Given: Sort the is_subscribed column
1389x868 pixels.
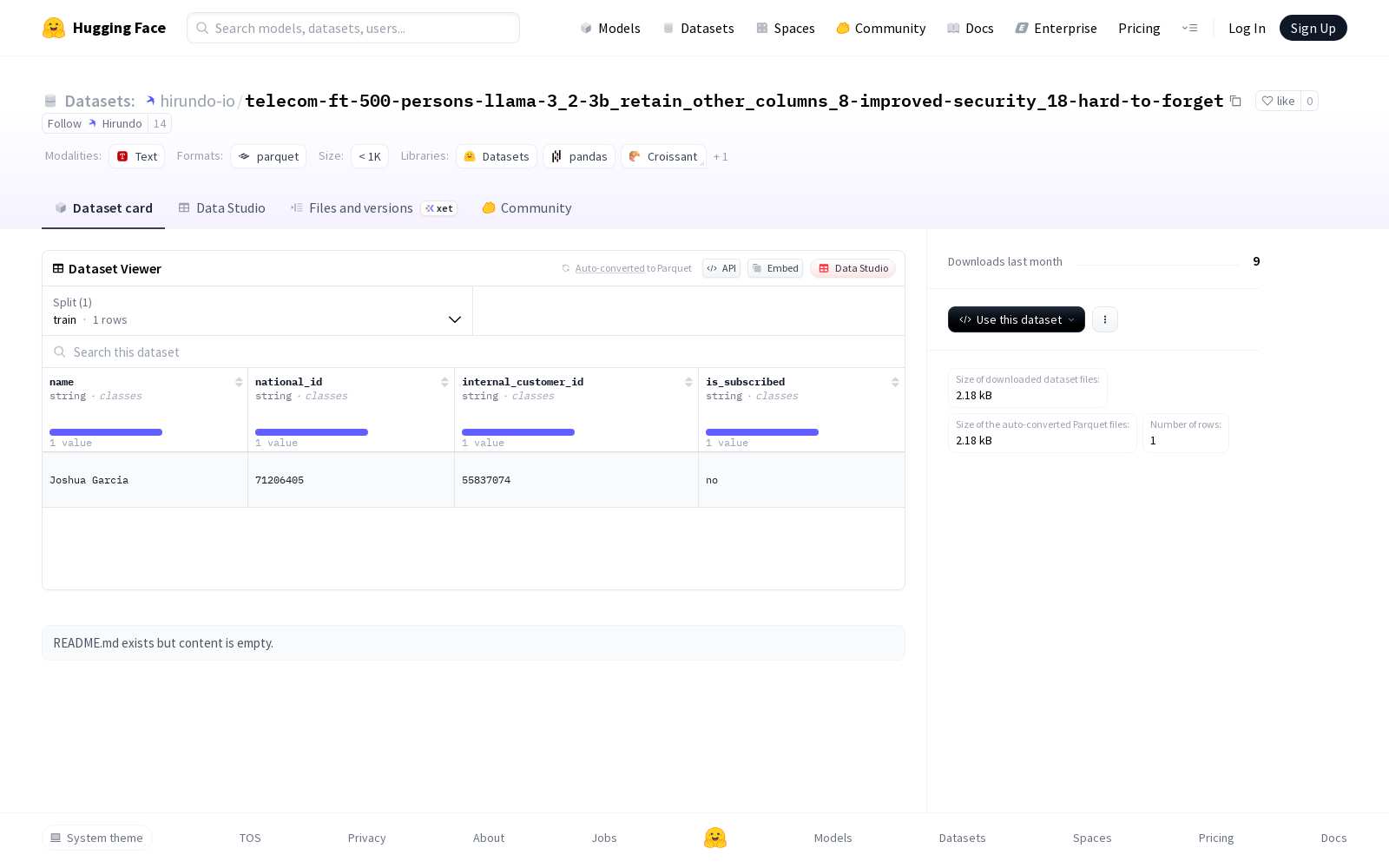Looking at the screenshot, I should [895, 382].
